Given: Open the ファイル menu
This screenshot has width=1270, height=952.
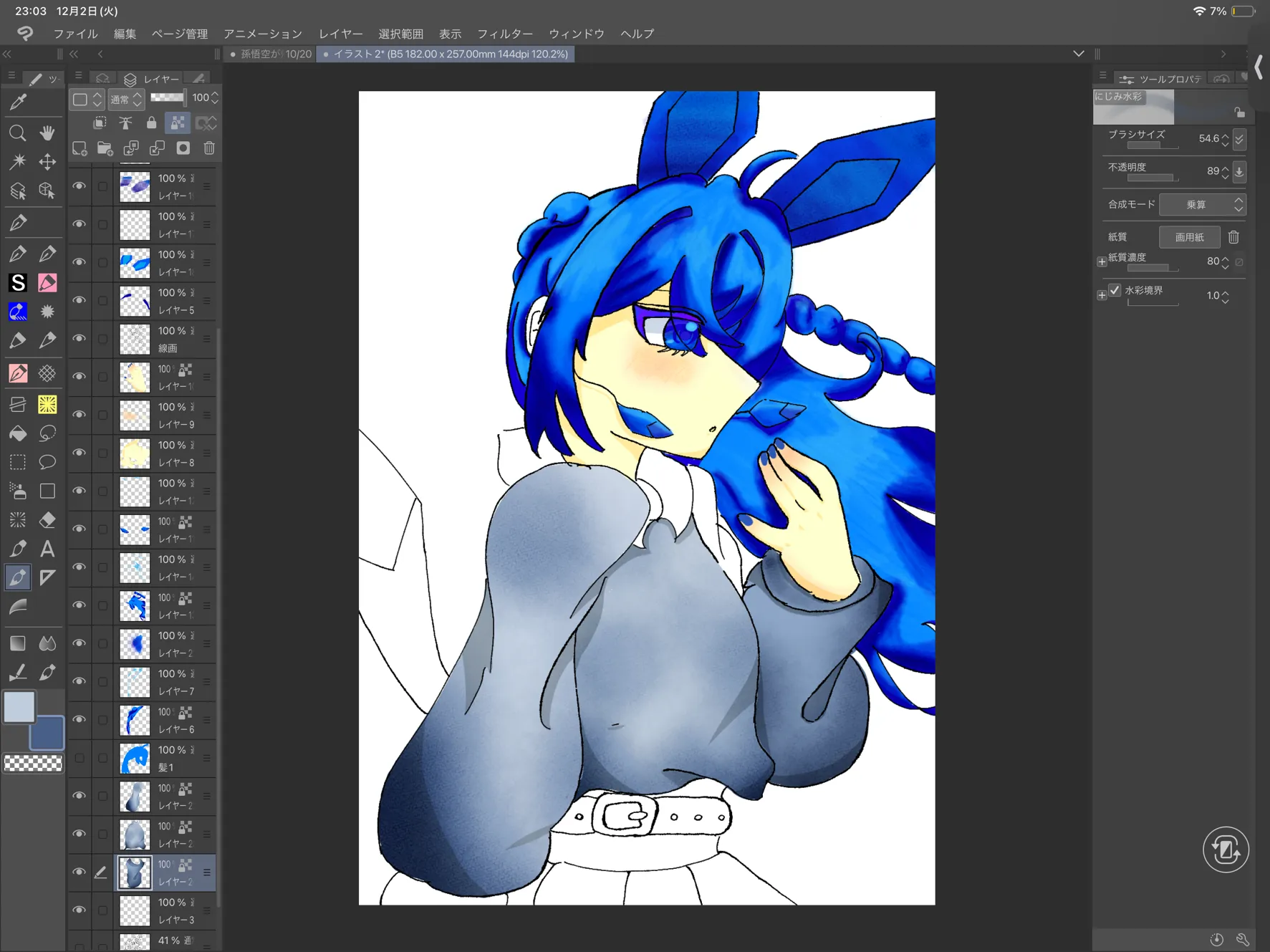Looking at the screenshot, I should (75, 34).
